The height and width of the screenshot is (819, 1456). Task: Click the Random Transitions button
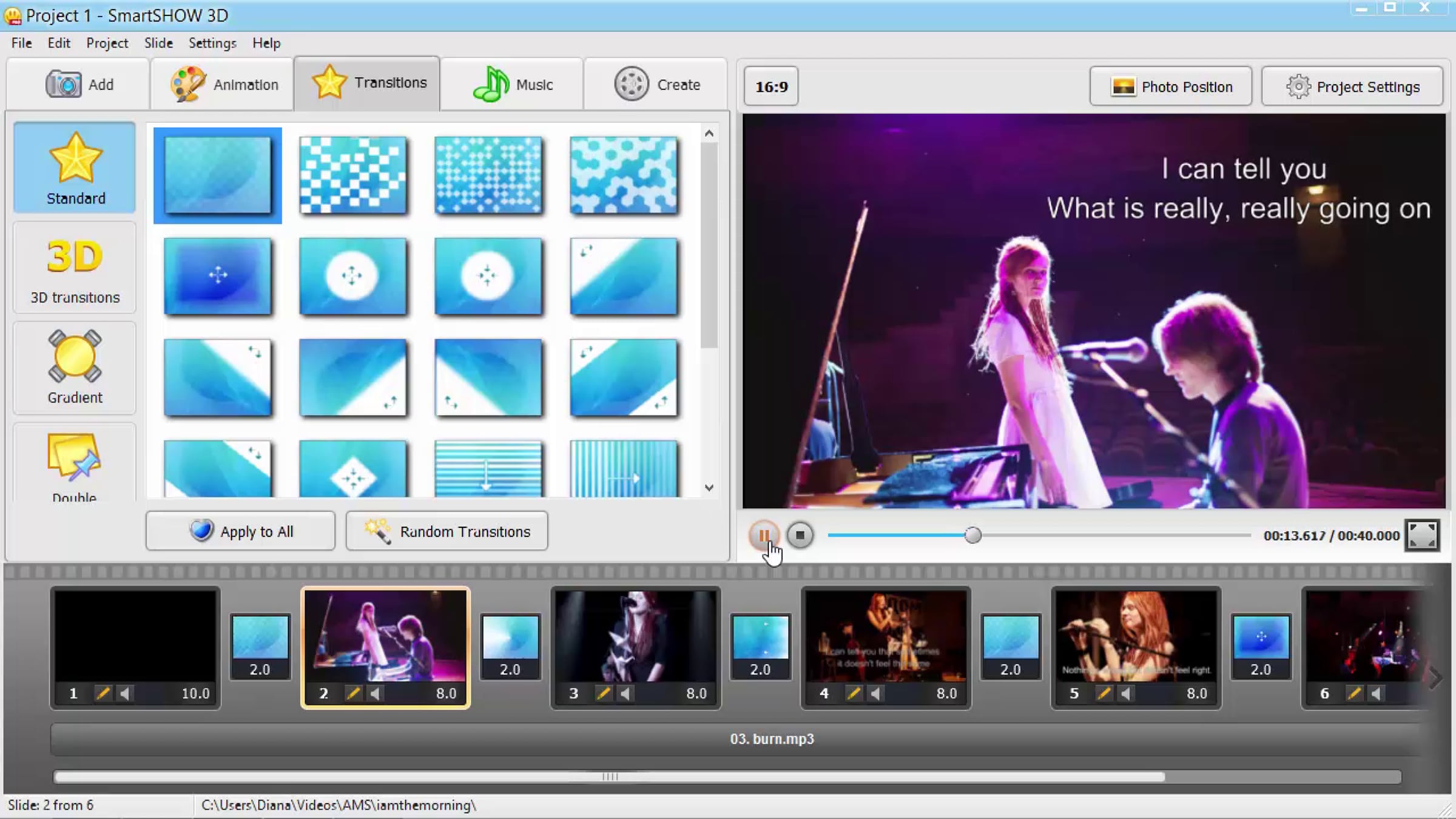pos(447,531)
